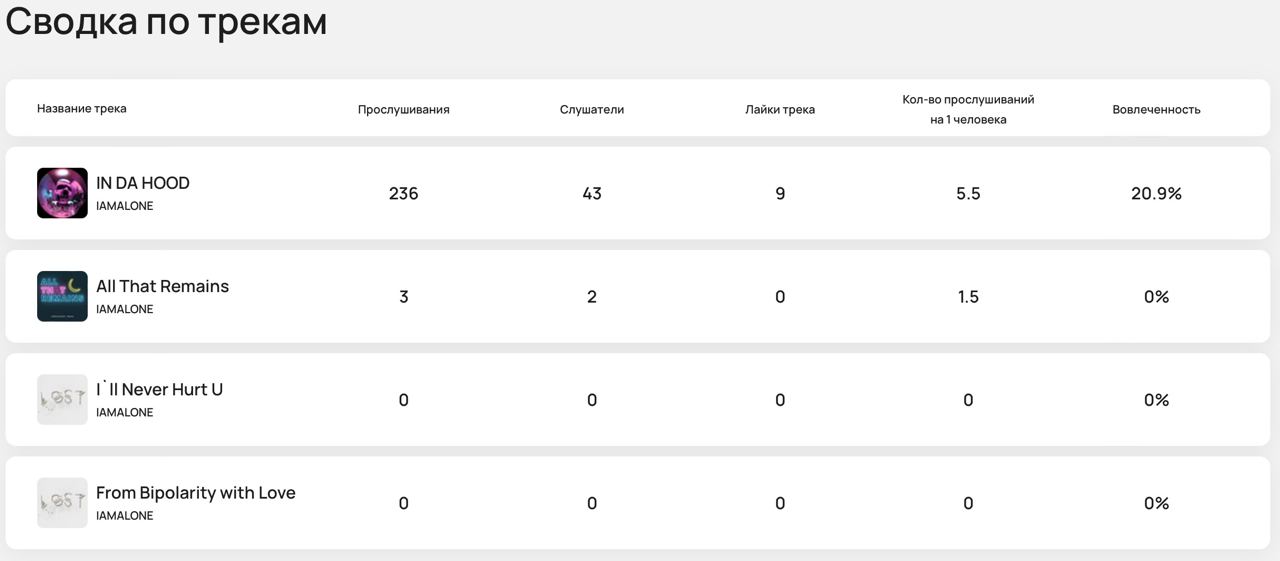Click the 236 plays value for IN DA HOOD
1280x561 pixels.
click(403, 193)
